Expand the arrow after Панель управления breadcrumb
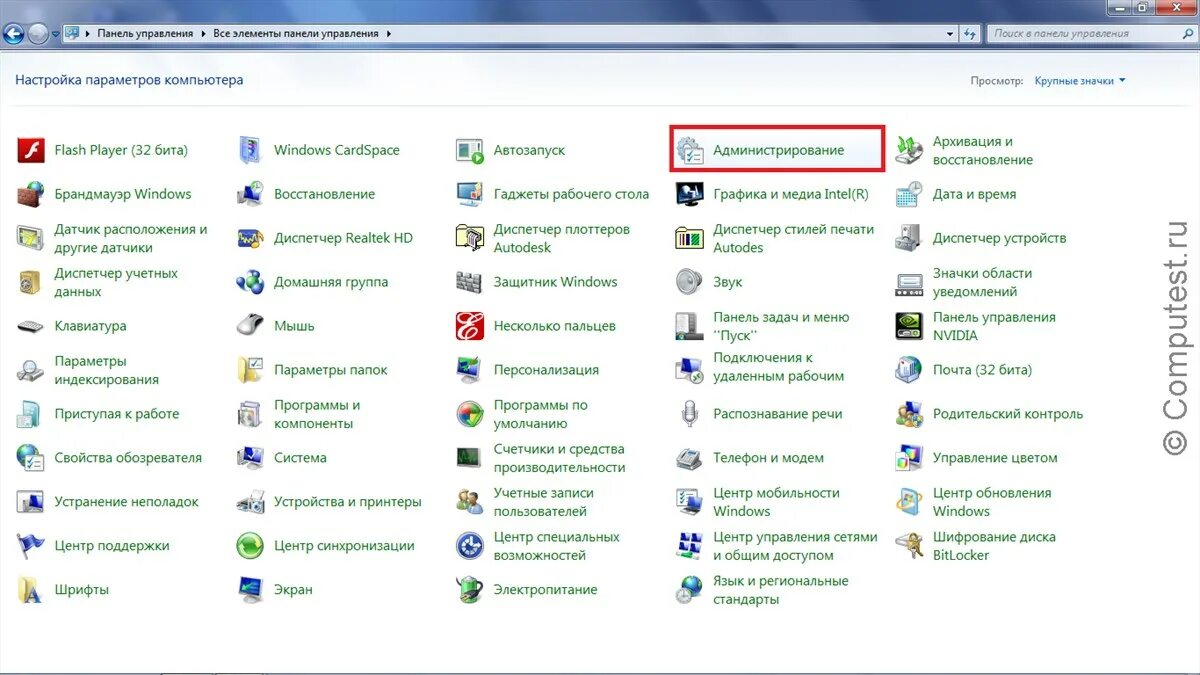Viewport: 1200px width, 675px height. (x=204, y=33)
